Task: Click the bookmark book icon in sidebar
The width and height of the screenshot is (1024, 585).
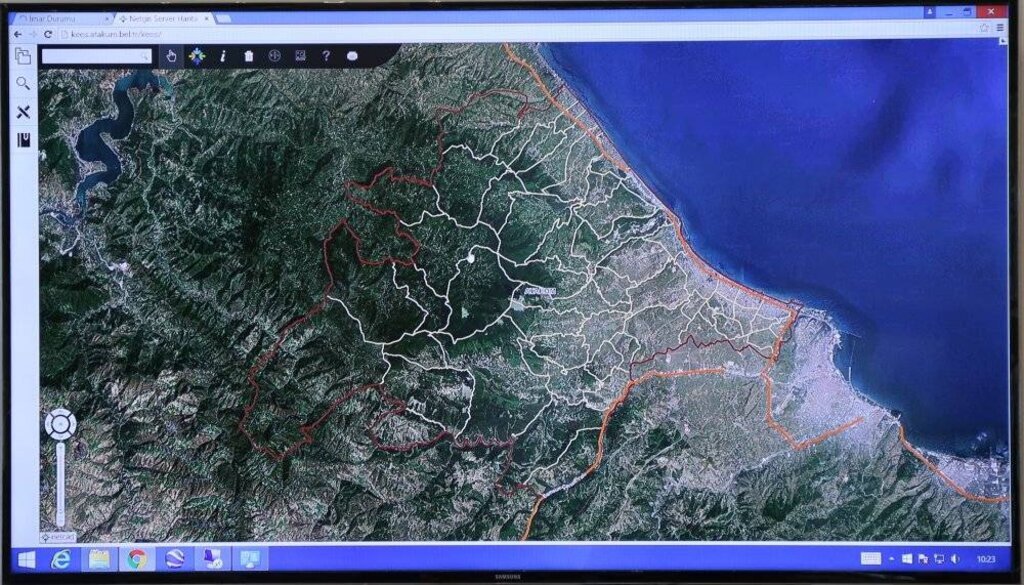Action: [23, 140]
